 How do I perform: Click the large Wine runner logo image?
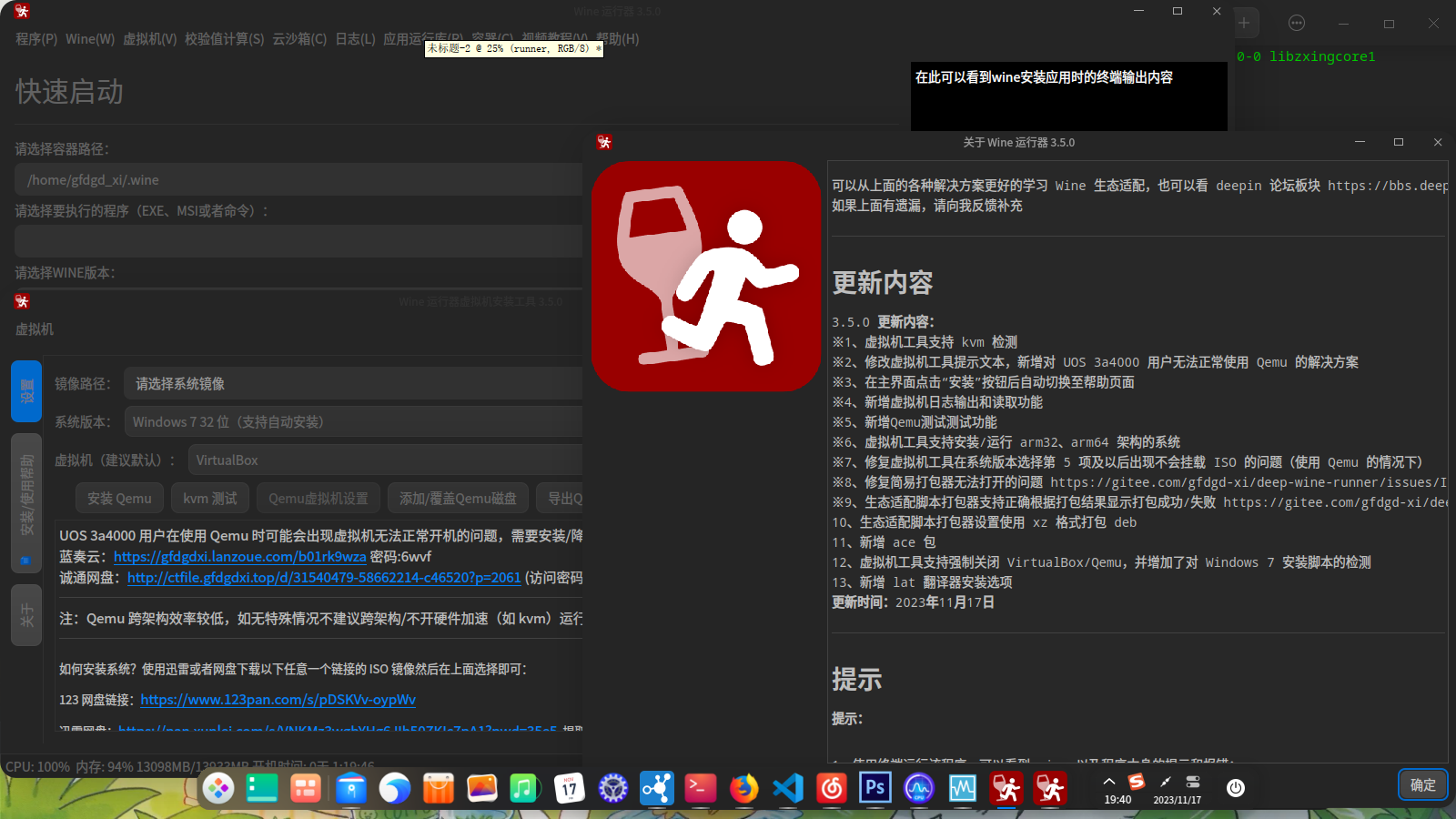(x=706, y=277)
